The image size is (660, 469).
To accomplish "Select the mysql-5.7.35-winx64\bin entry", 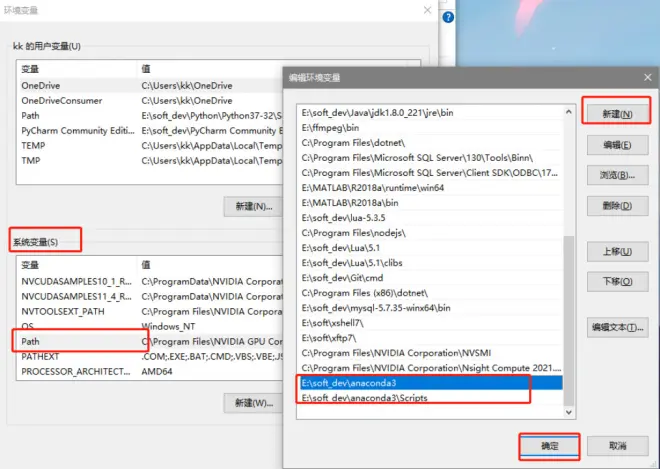I will [x=429, y=308].
